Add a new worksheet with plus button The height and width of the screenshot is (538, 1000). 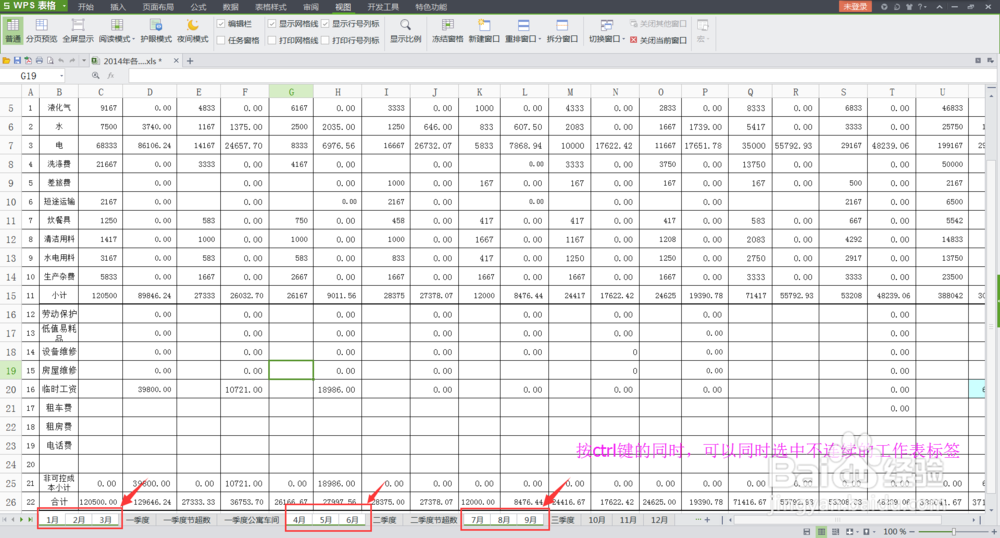click(x=707, y=520)
